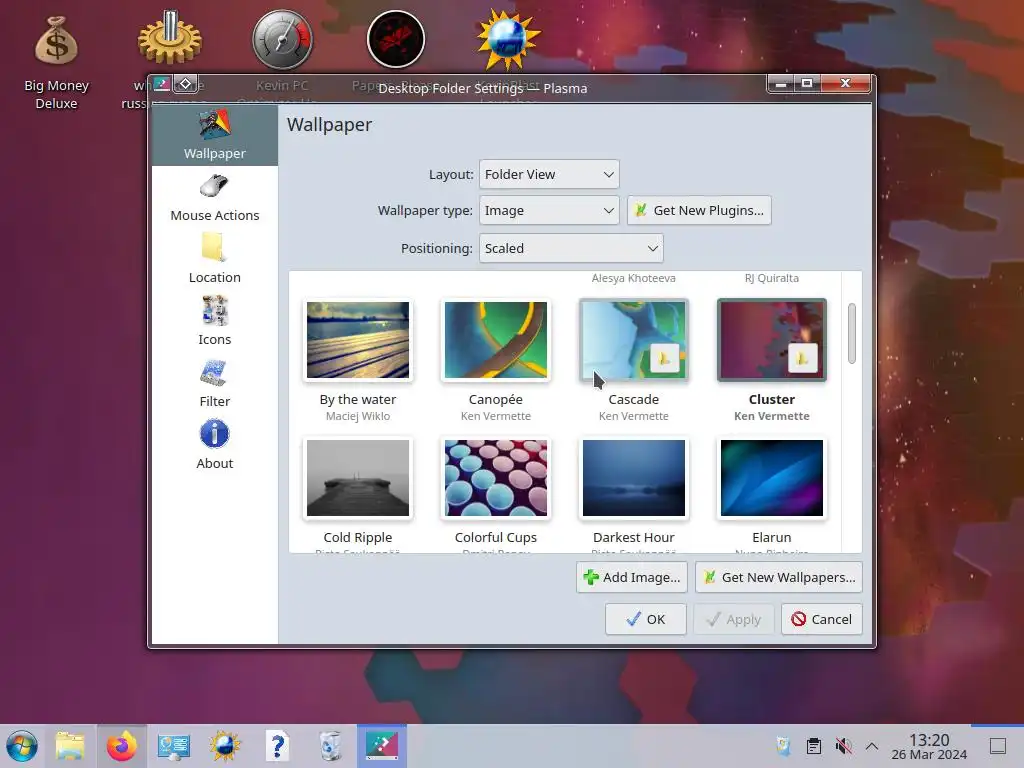Click the clipboard tray icon

[x=814, y=746]
